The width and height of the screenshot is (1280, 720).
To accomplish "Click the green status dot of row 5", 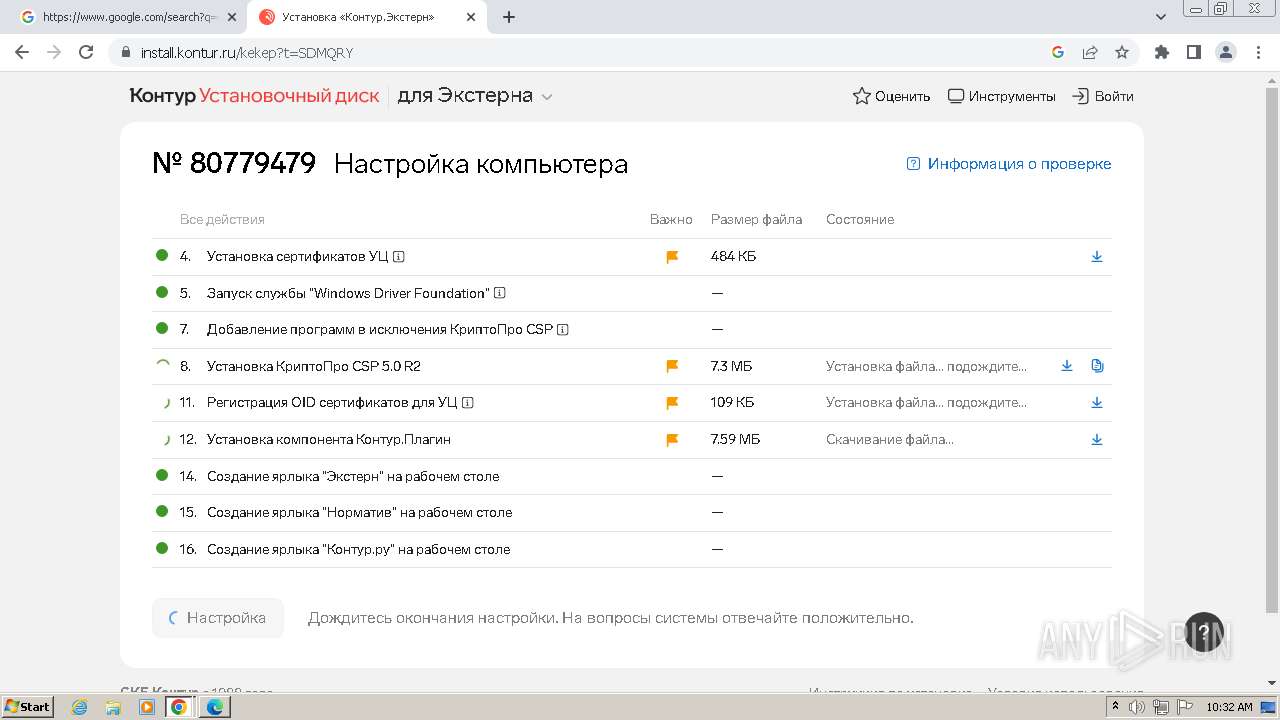I will click(x=162, y=292).
